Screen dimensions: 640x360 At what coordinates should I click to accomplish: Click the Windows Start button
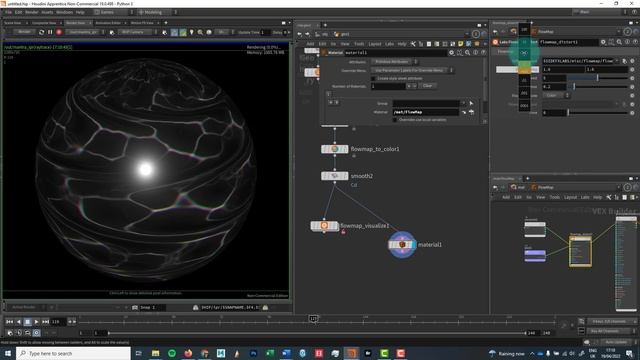(x=8, y=353)
